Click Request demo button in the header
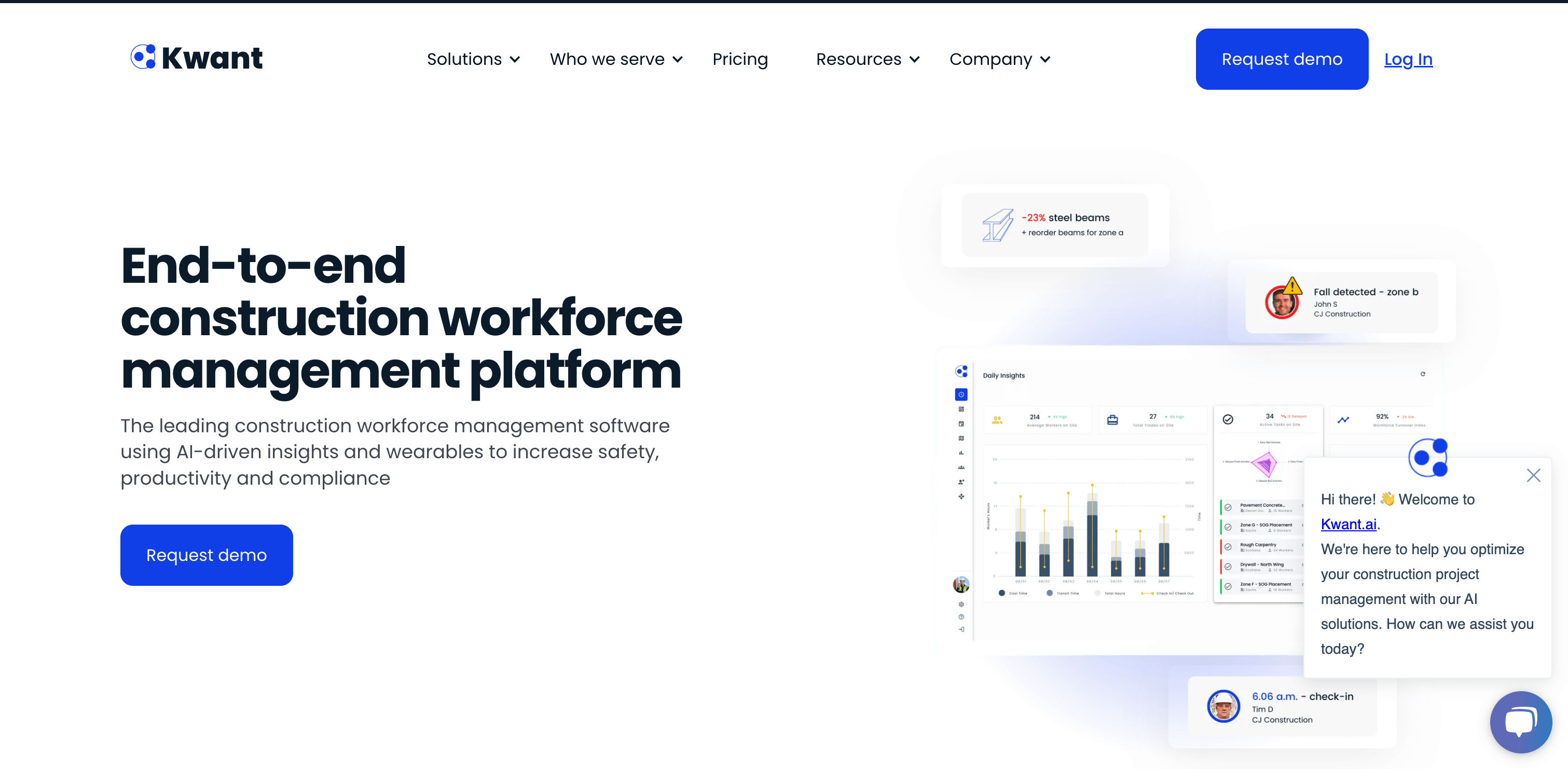 click(x=1282, y=59)
